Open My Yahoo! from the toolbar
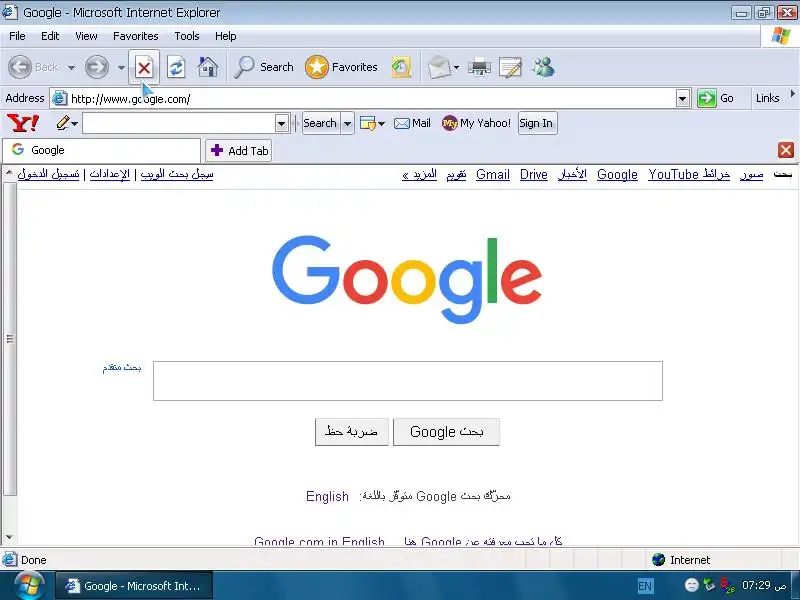This screenshot has width=800, height=600. click(x=476, y=123)
